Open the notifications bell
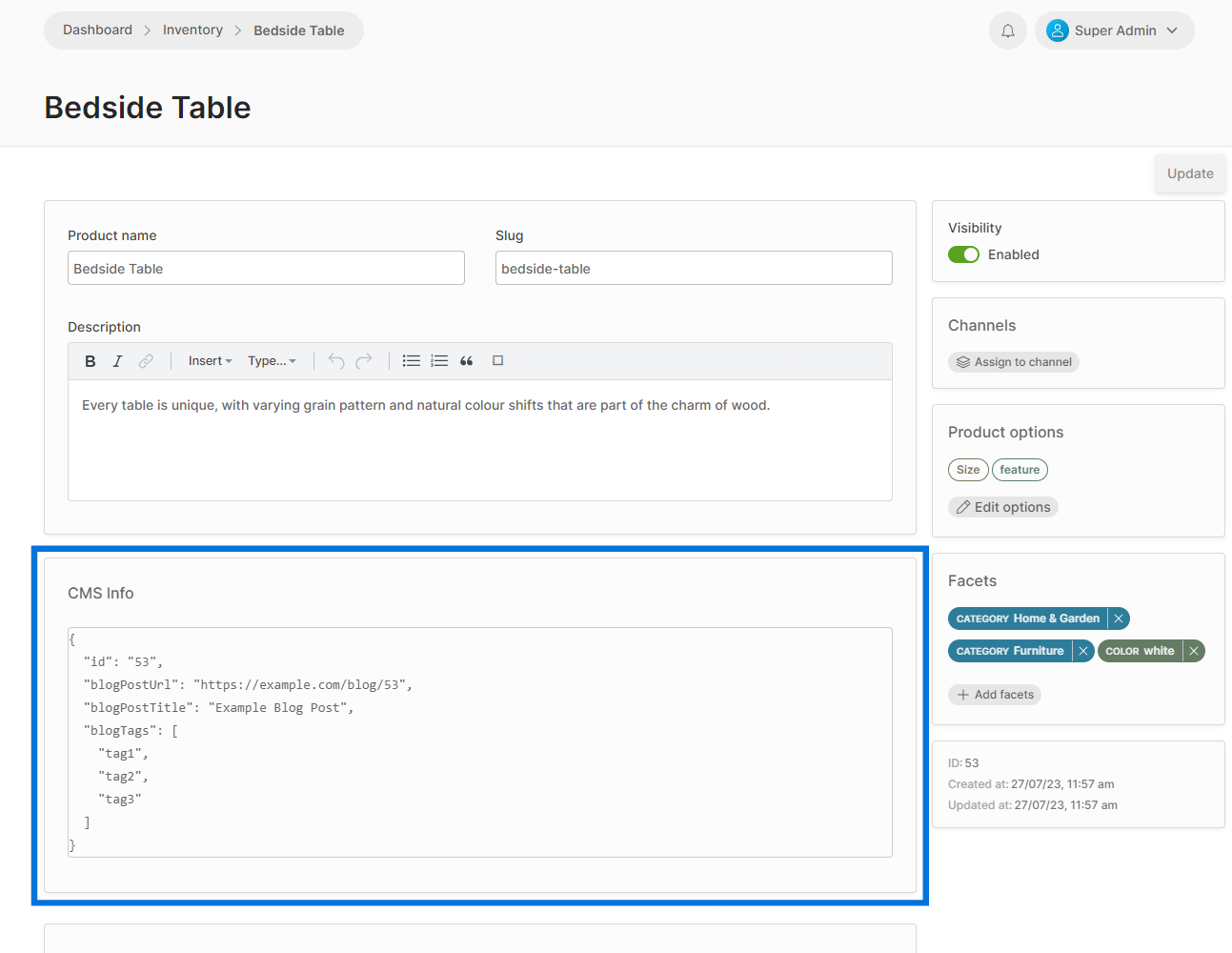 point(1007,30)
